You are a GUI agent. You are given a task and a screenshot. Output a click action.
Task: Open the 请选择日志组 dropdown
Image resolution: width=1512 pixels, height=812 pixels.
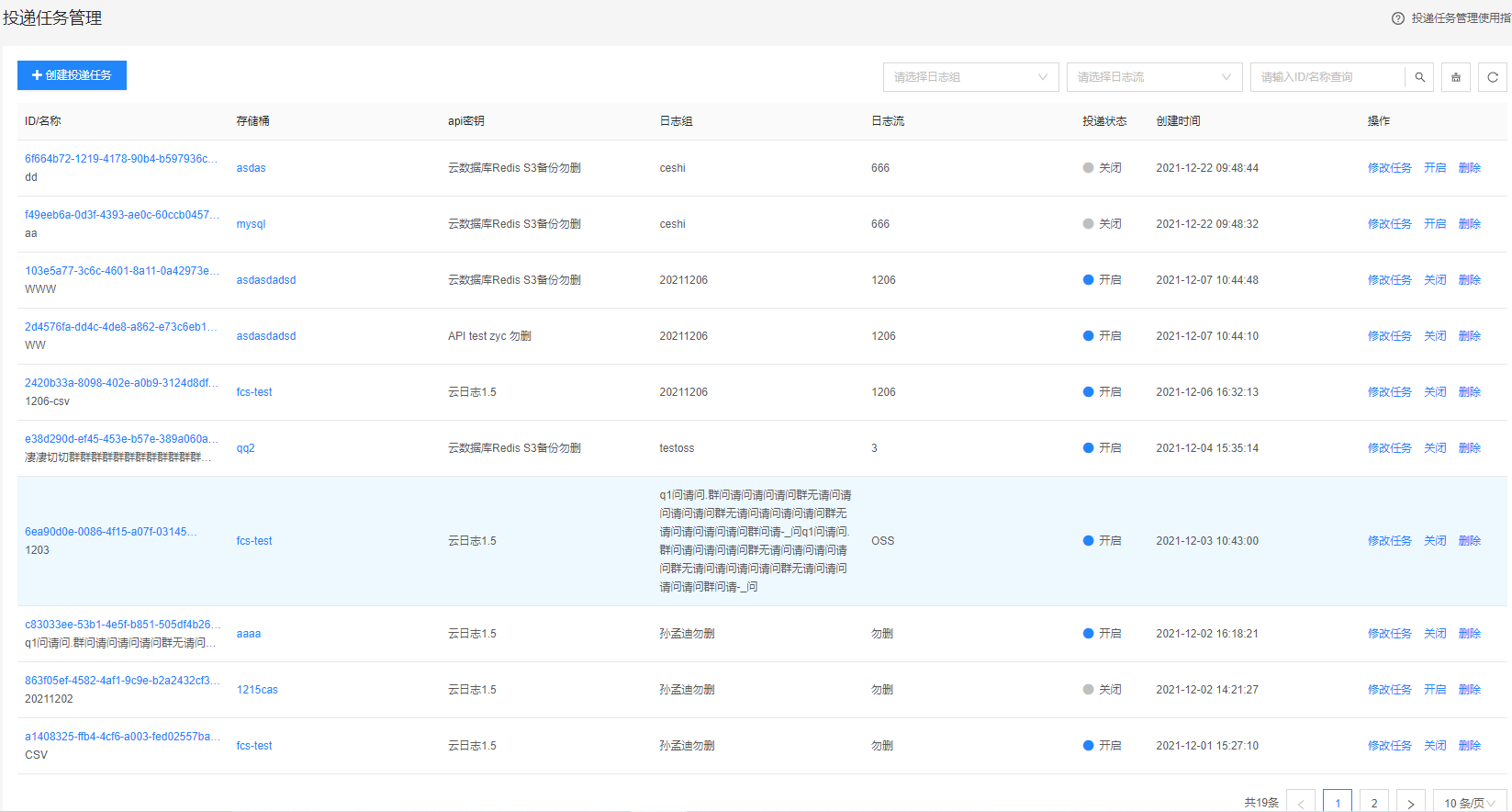(971, 77)
